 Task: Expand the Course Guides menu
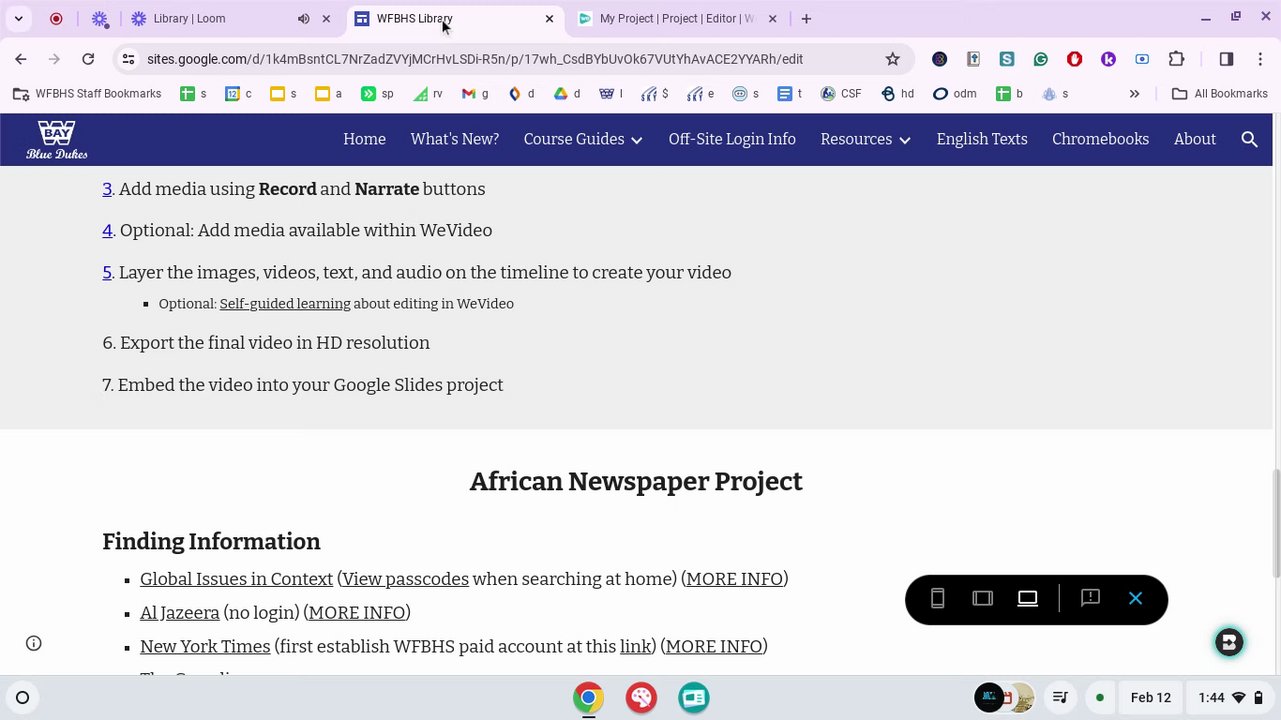pos(583,139)
